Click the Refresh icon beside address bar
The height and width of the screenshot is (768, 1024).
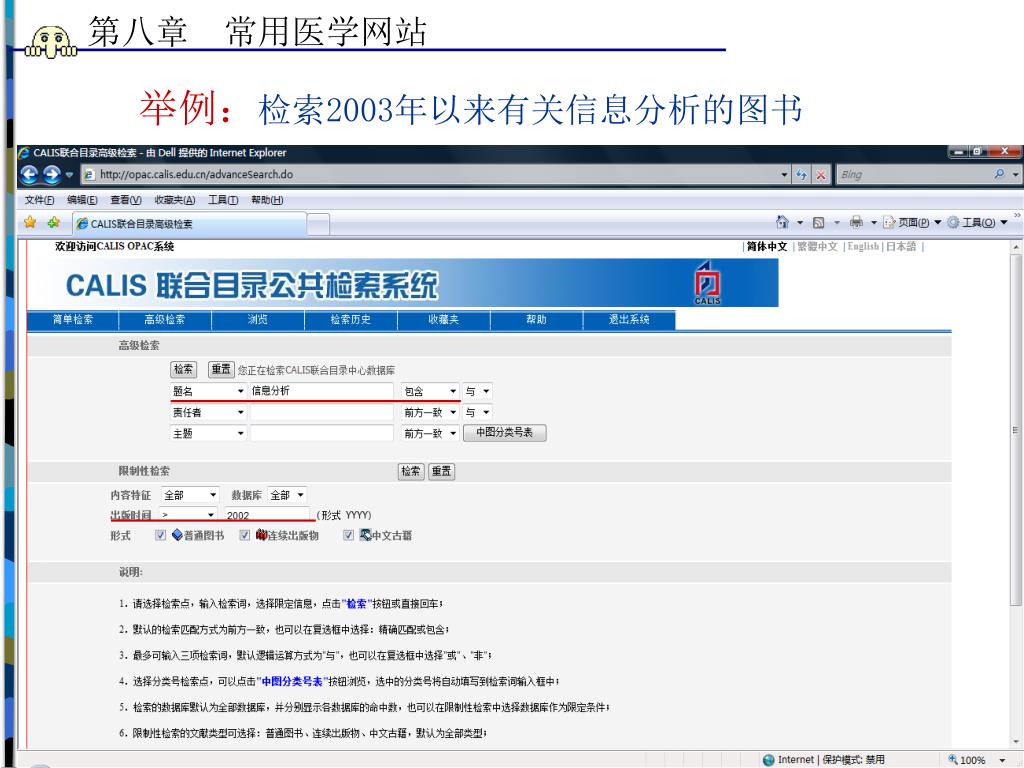(x=801, y=174)
